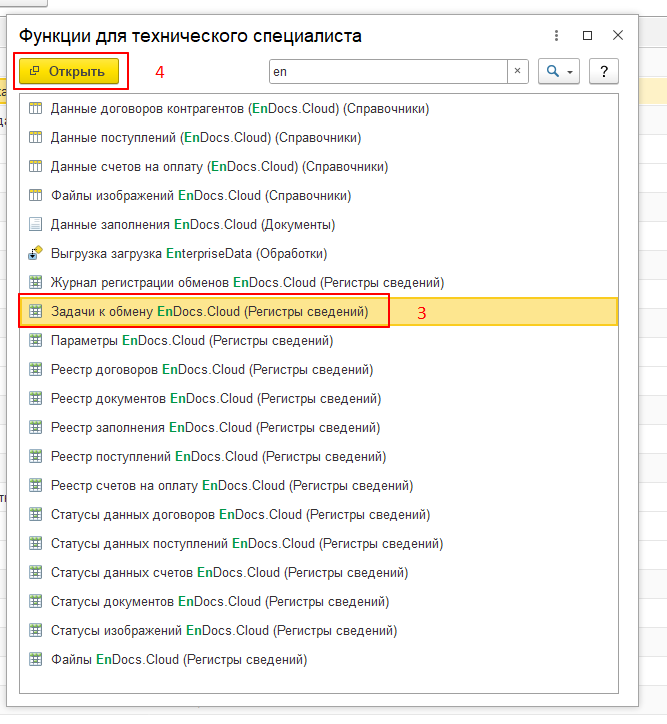This screenshot has width=667, height=724.
Task: Click the register icon beside Журнал регистрации обменов
Action: point(36,282)
